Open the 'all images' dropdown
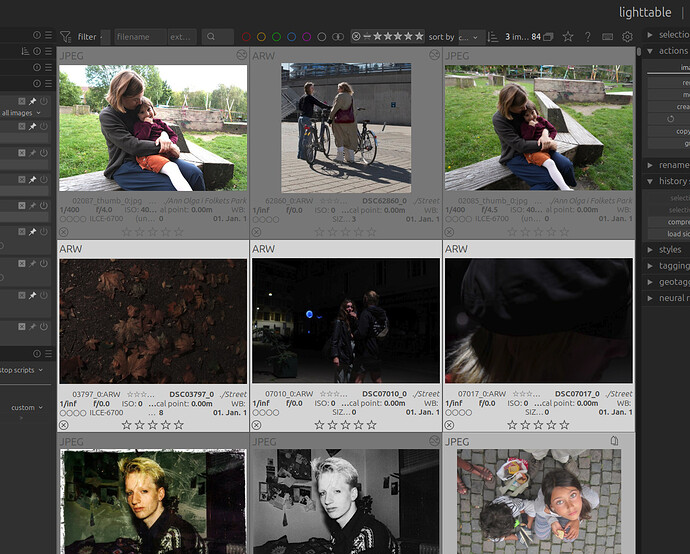 pyautogui.click(x=21, y=113)
